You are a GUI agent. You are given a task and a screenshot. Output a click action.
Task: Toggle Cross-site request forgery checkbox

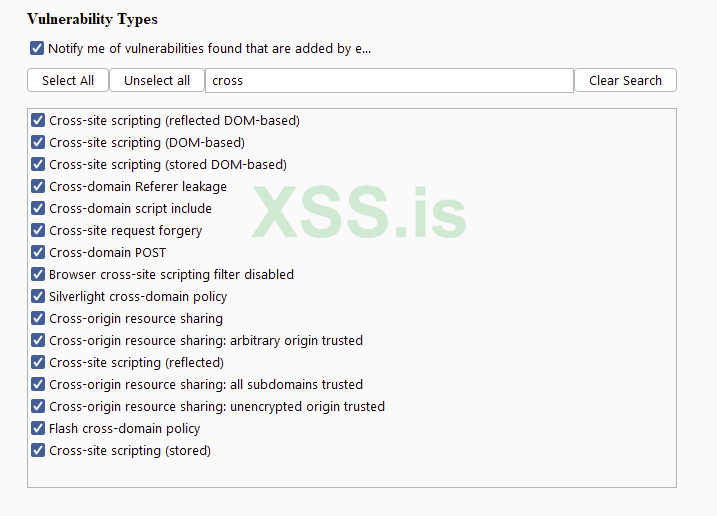click(38, 231)
